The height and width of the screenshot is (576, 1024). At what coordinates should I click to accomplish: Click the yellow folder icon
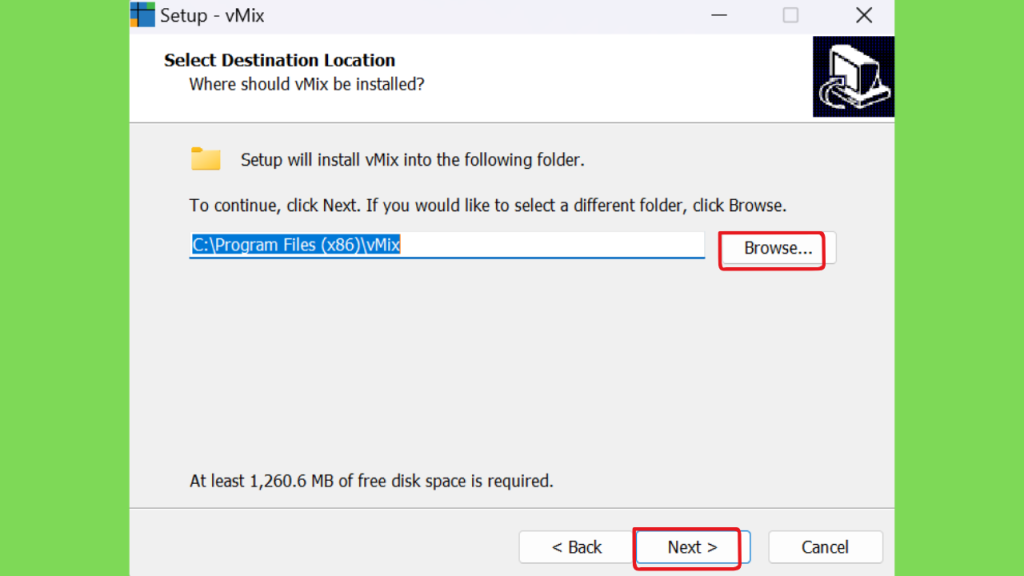tap(206, 159)
